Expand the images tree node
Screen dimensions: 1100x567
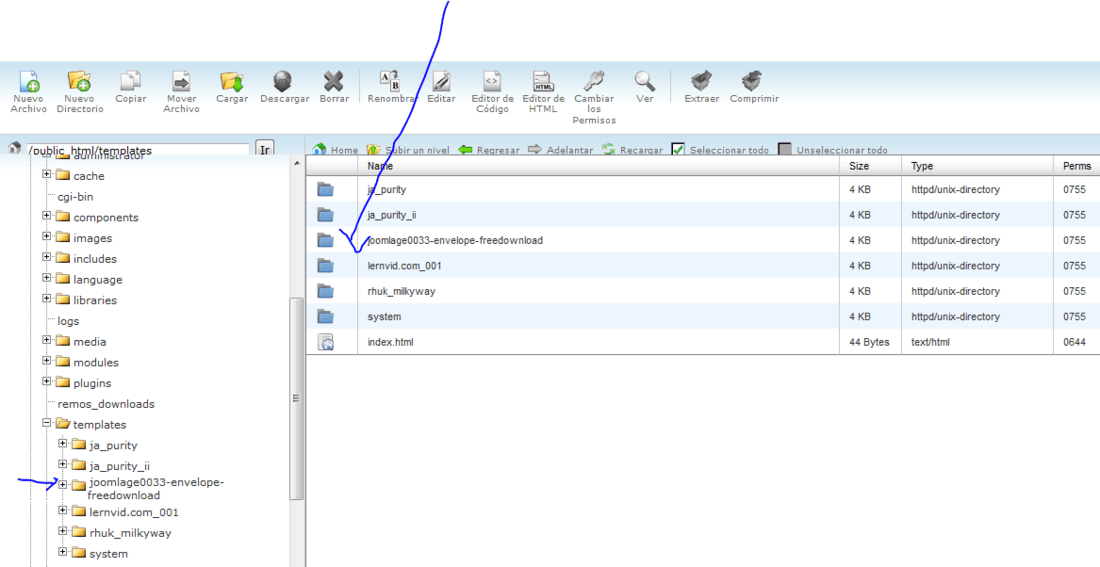46,236
